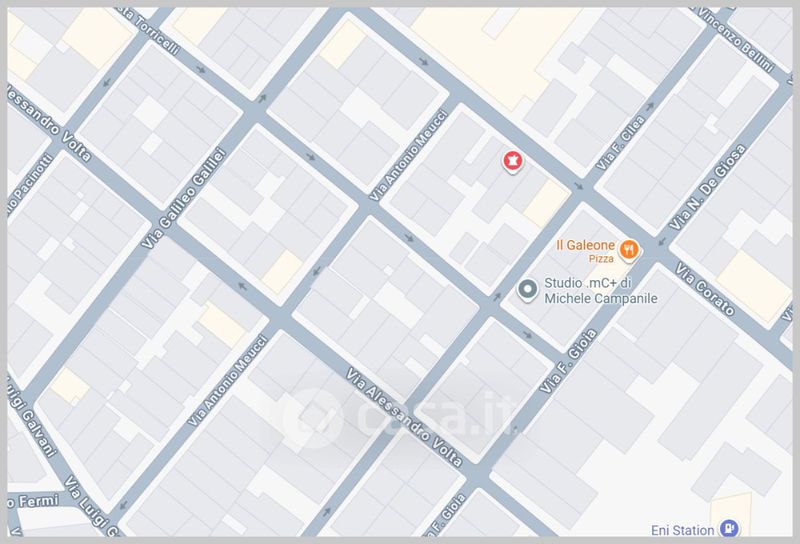
Task: Click the Via F. Gioia label below Studio .mC+
Action: click(x=568, y=361)
